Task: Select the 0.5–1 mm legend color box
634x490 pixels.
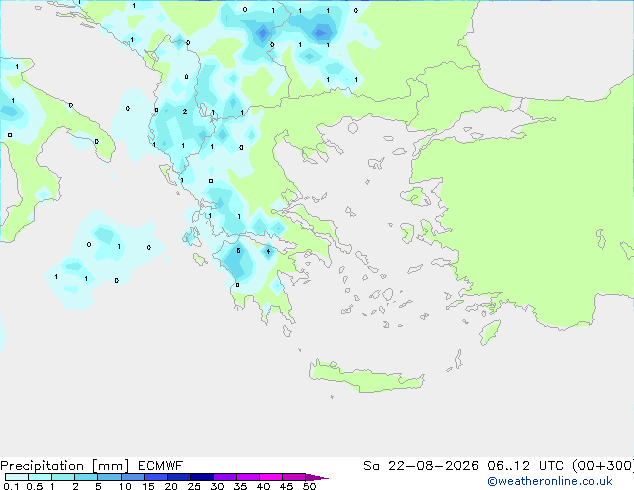Action: tap(40, 477)
